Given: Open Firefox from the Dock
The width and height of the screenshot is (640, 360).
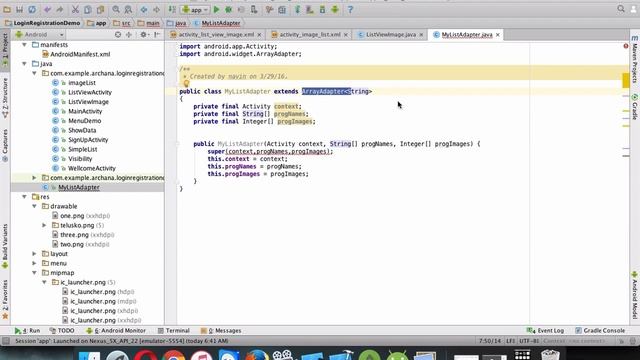Looking at the screenshot, I should [x=257, y=355].
